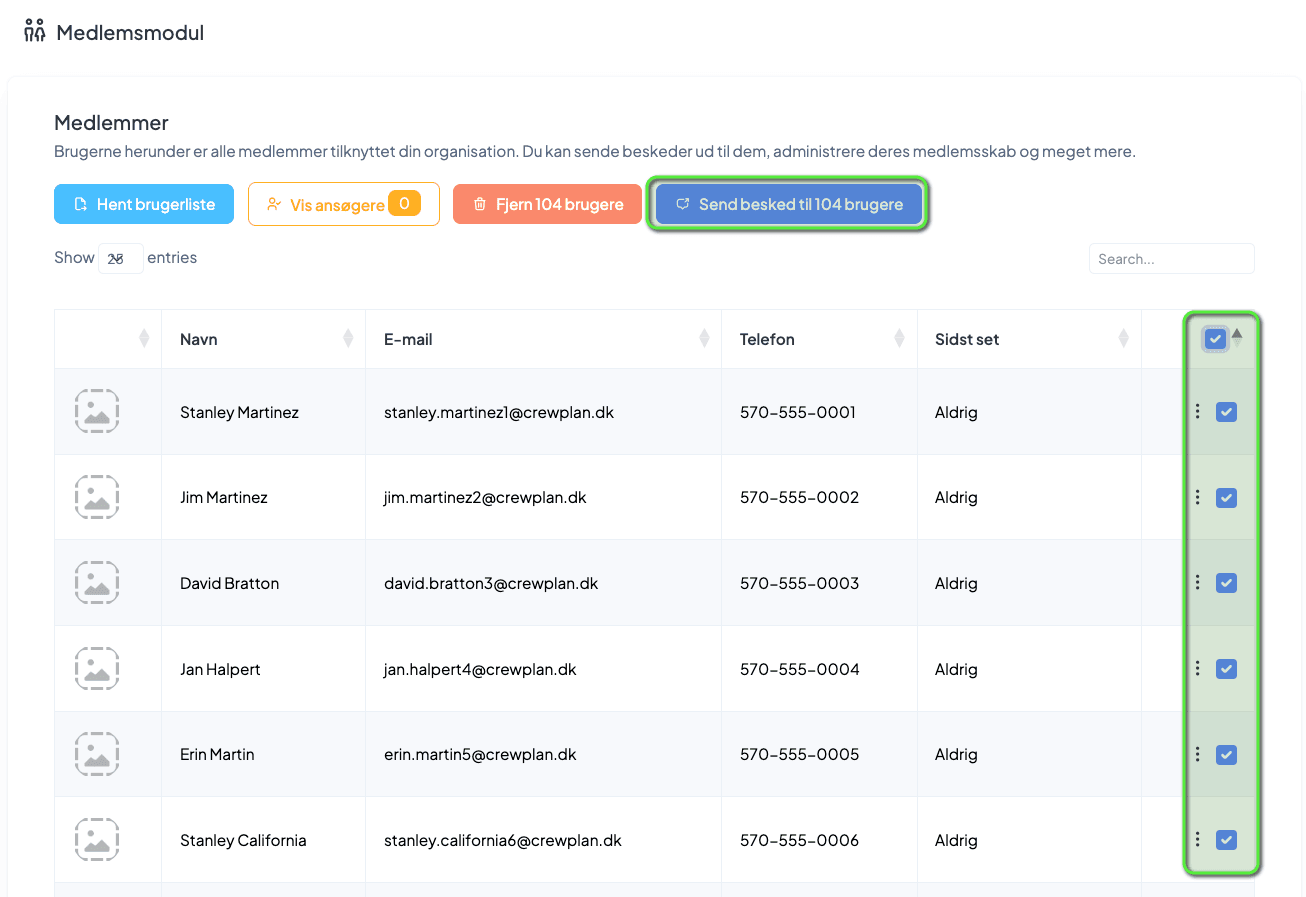The image size is (1306, 897).
Task: Focus the Search input field
Action: [x=1171, y=258]
